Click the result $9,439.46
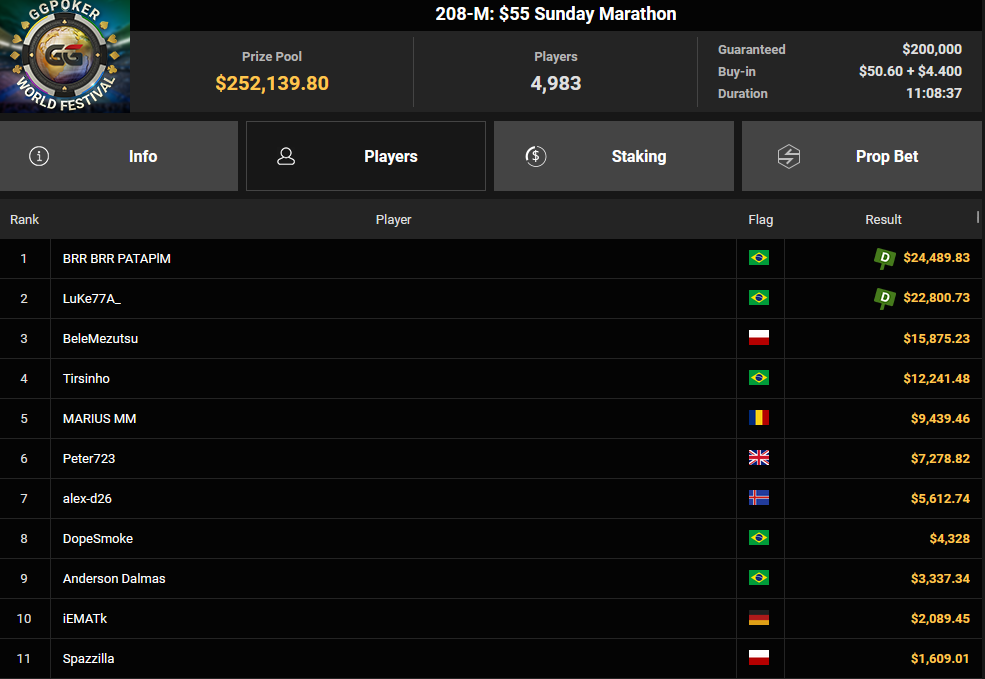 940,418
